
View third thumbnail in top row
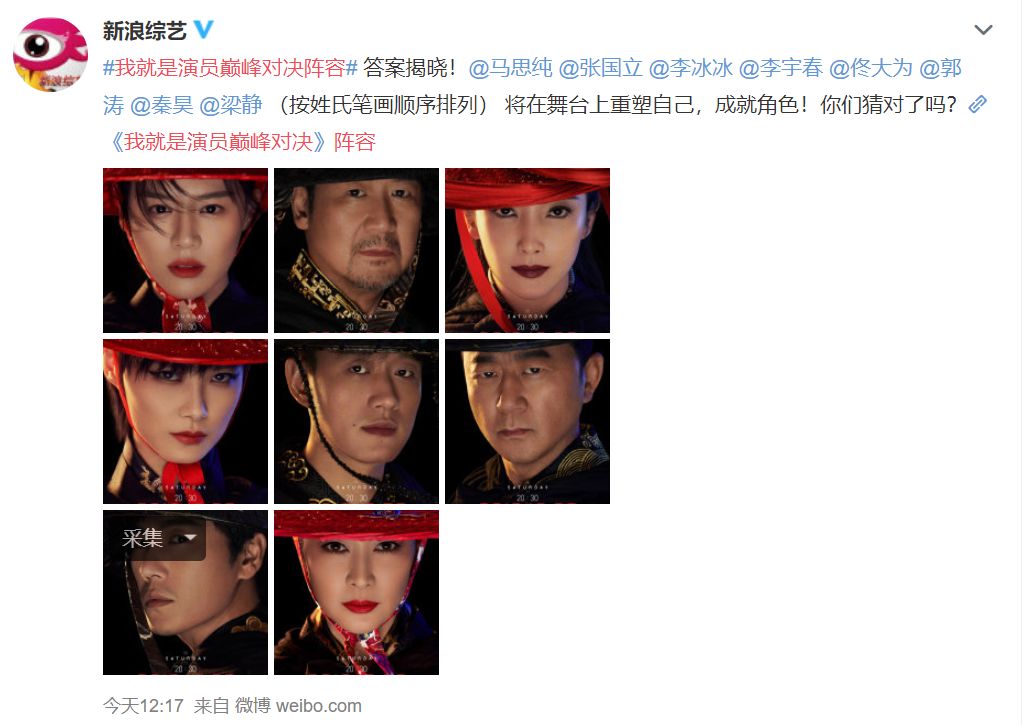coord(527,250)
